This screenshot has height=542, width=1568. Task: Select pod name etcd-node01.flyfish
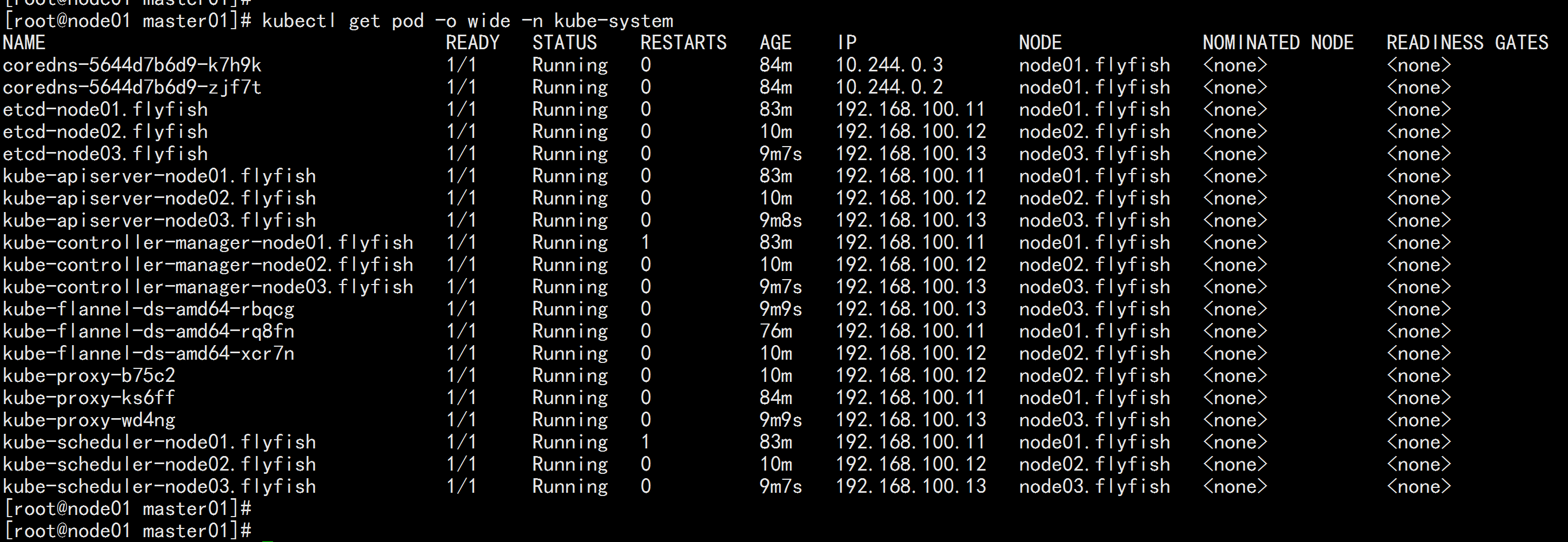pyautogui.click(x=105, y=110)
